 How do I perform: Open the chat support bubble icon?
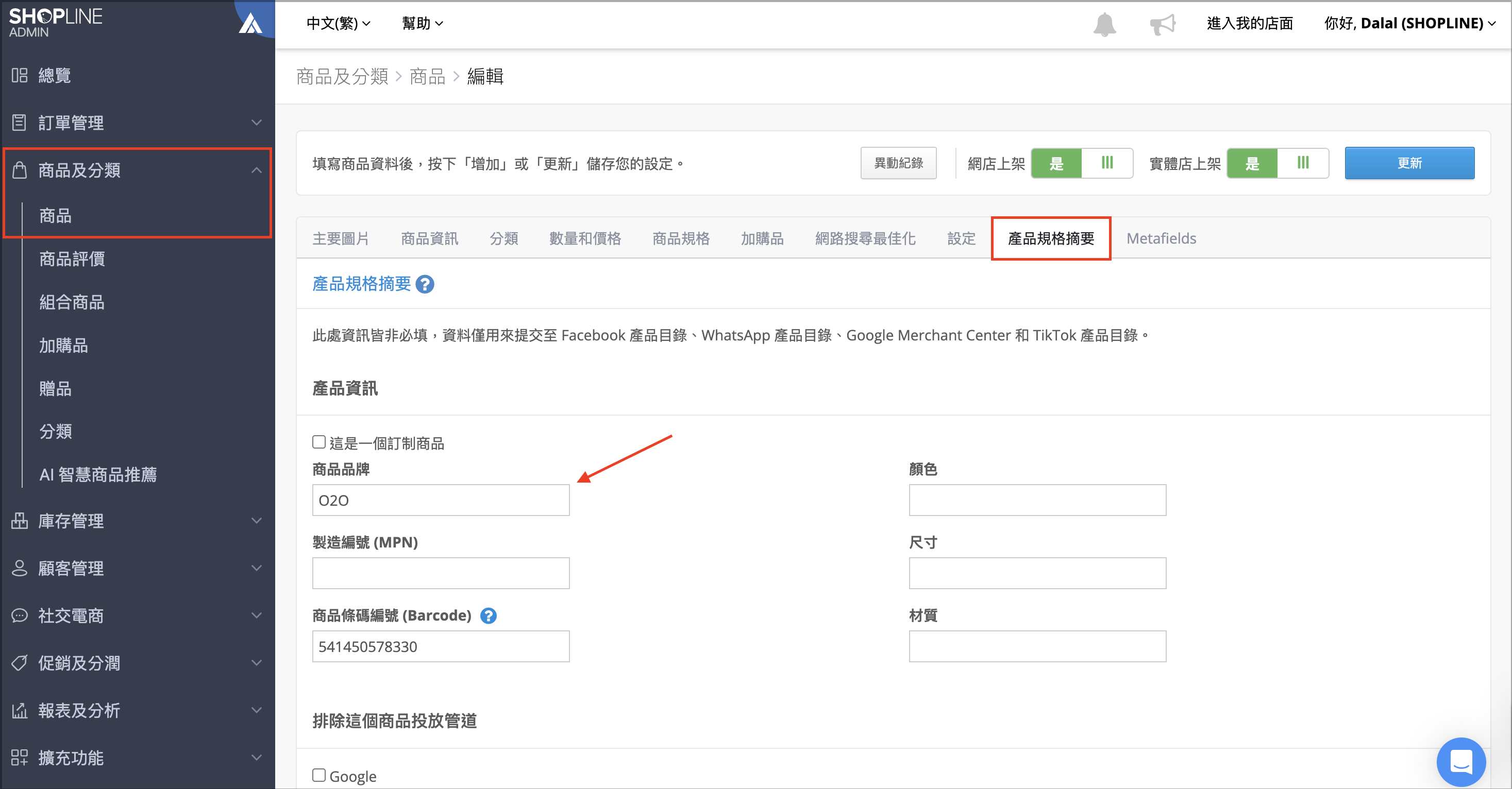[1461, 761]
